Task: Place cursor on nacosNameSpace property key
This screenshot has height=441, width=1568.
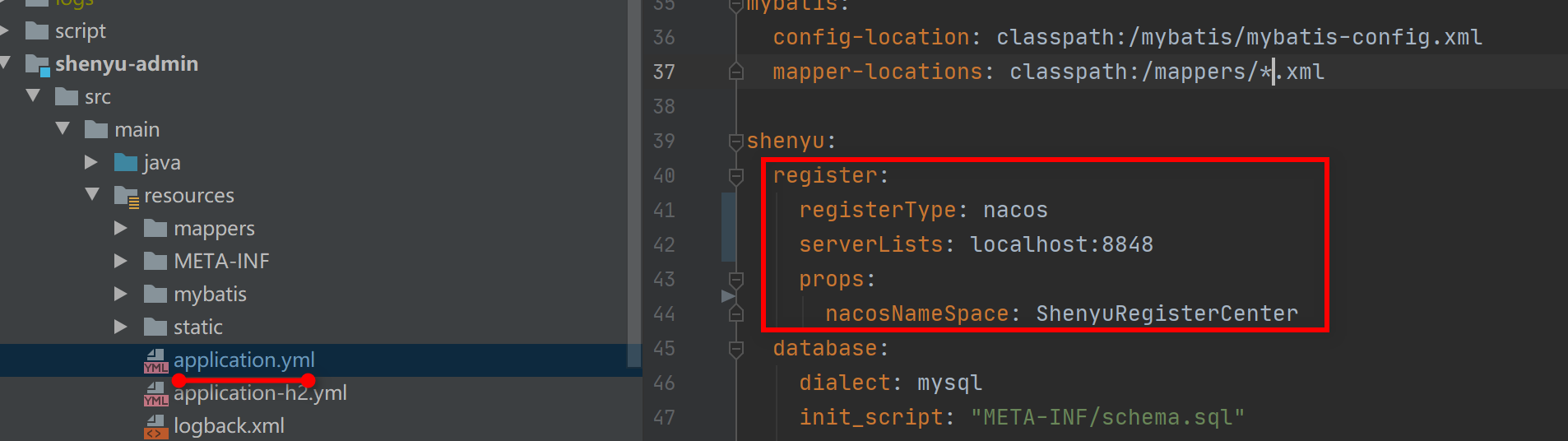Action: tap(916, 314)
